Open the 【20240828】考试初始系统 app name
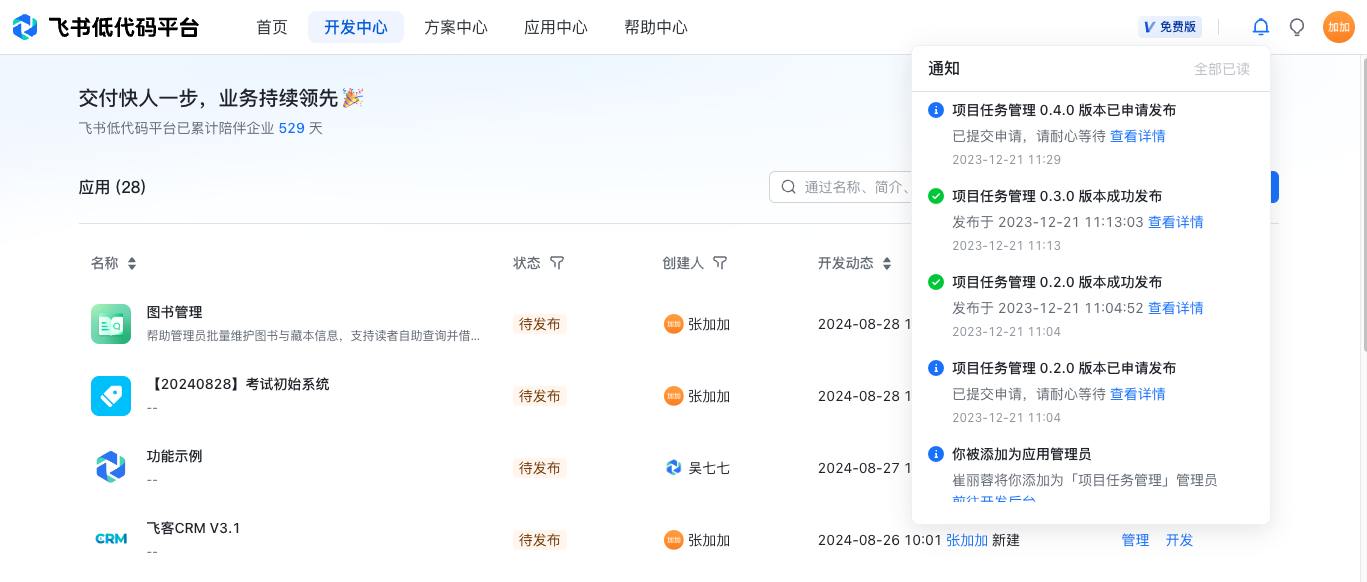The image size is (1367, 582). pyautogui.click(x=238, y=384)
